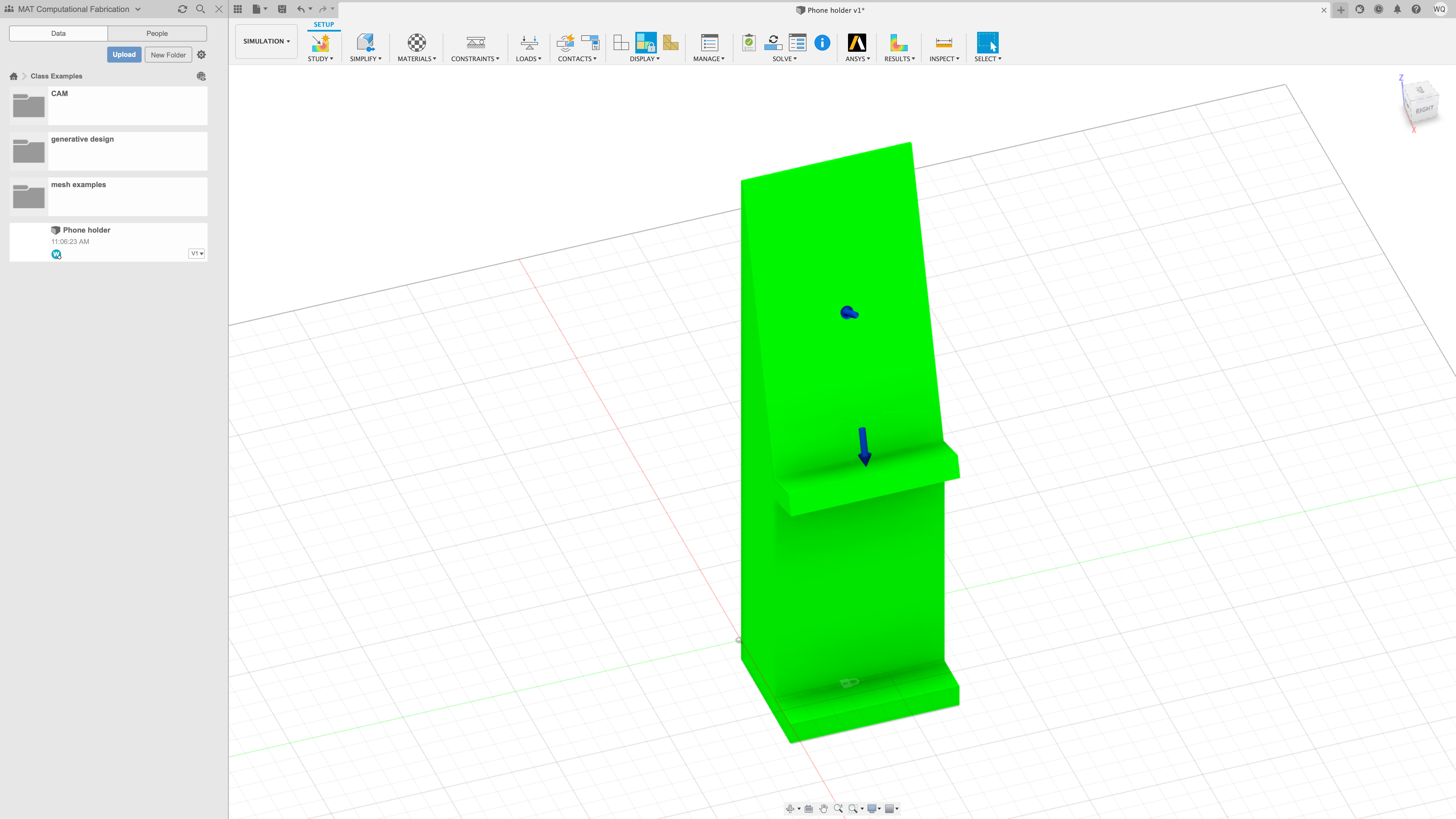Expand the STUDY menu
Image resolution: width=1456 pixels, height=819 pixels.
point(320,59)
